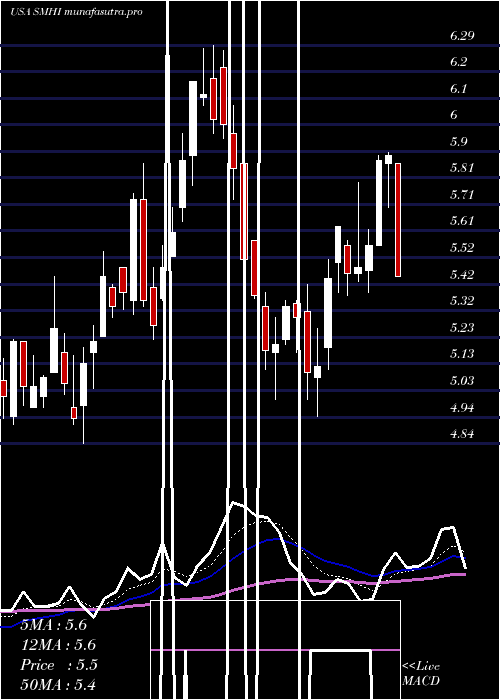Click the 6 price axis label
The width and height of the screenshot is (500, 700).
pos(454,115)
